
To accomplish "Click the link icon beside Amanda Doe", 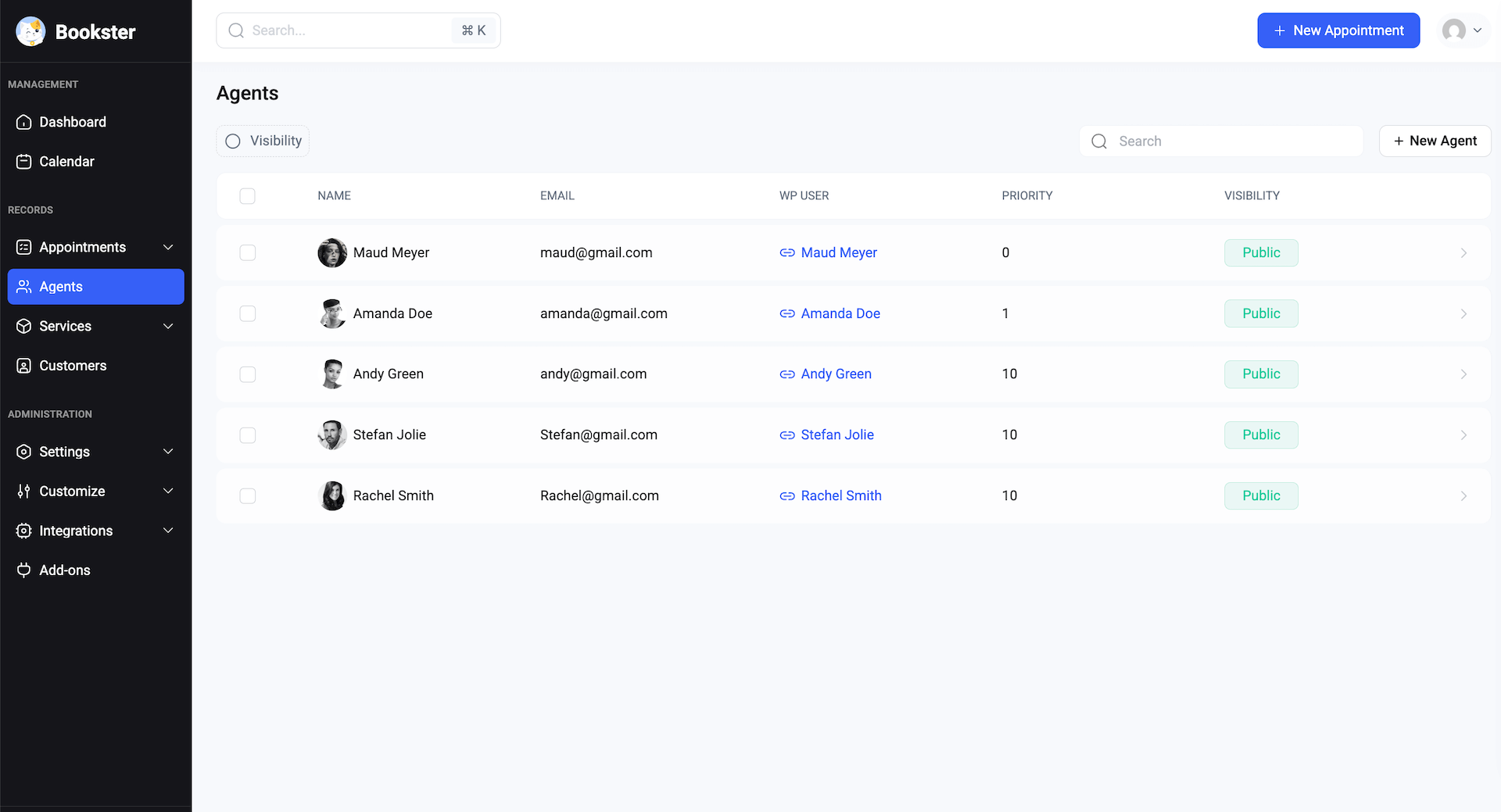I will click(x=787, y=313).
